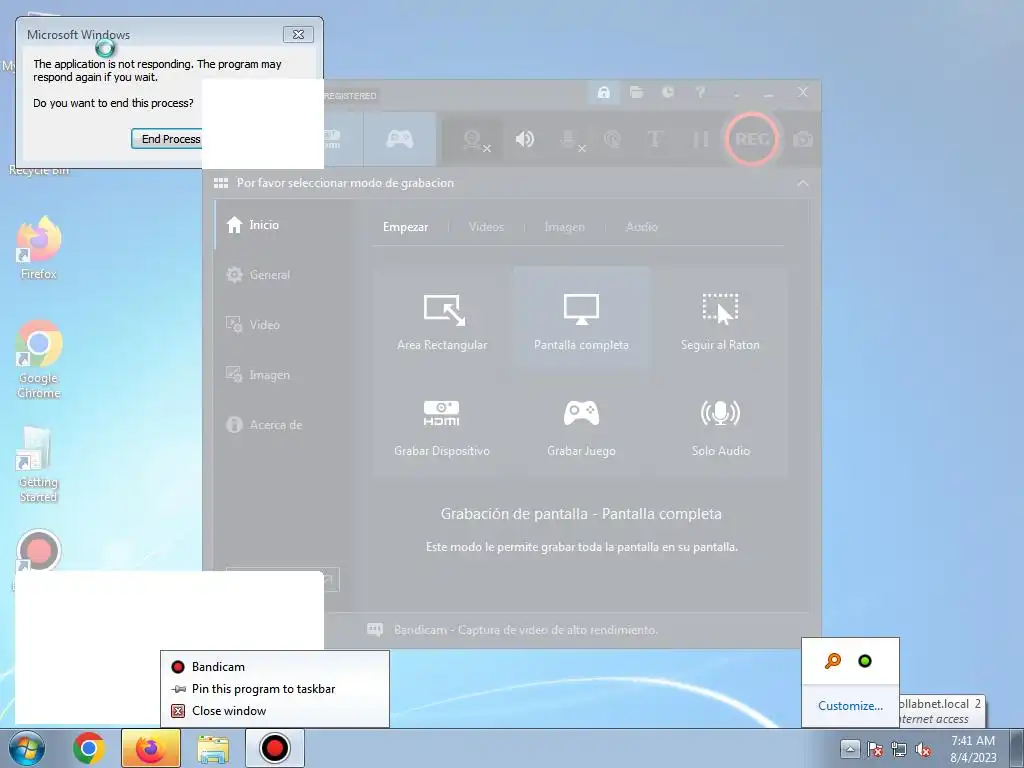The width and height of the screenshot is (1024, 768).
Task: Open the output folder icon in title bar
Action: tap(636, 92)
